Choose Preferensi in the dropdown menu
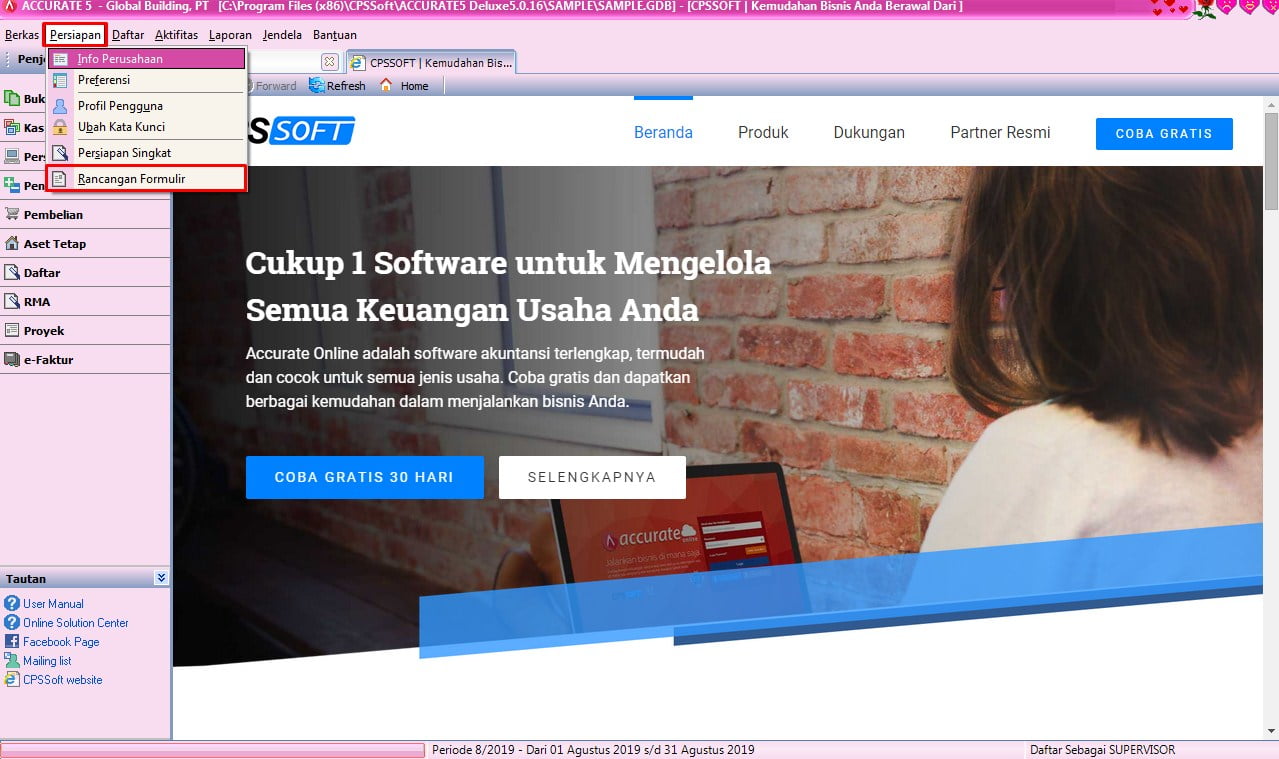1279x759 pixels. [146, 80]
